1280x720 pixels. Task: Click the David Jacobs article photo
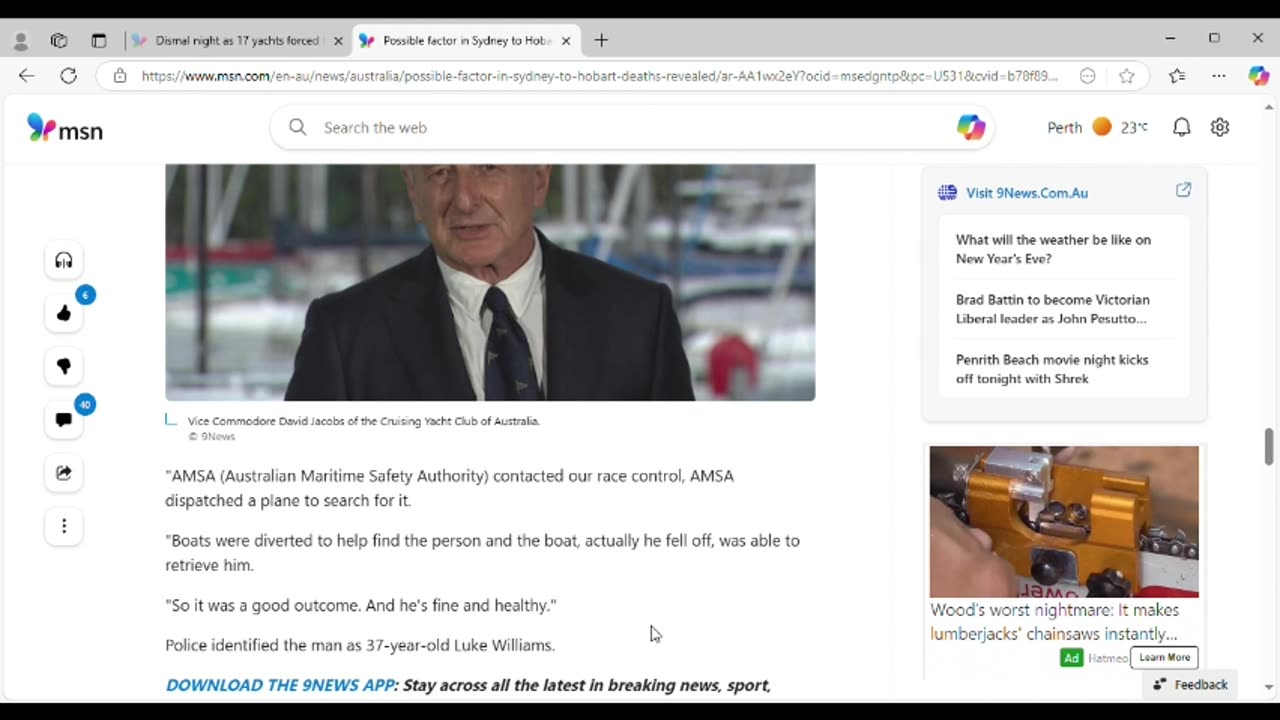(490, 282)
